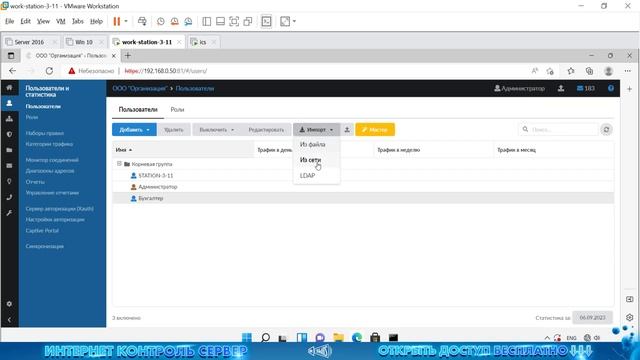The height and width of the screenshot is (360, 640).
Task: Collapse sidebar with the chevron arrow
Action: (9, 320)
